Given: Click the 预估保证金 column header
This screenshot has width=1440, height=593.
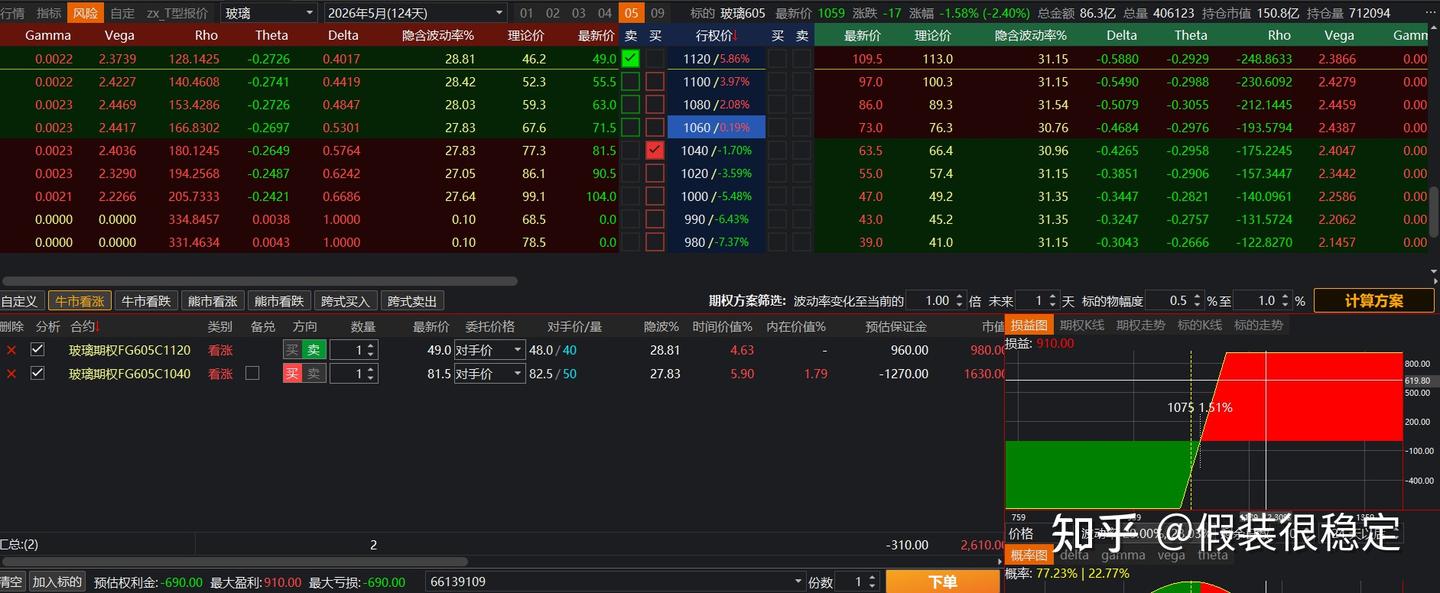Looking at the screenshot, I should pos(896,326).
